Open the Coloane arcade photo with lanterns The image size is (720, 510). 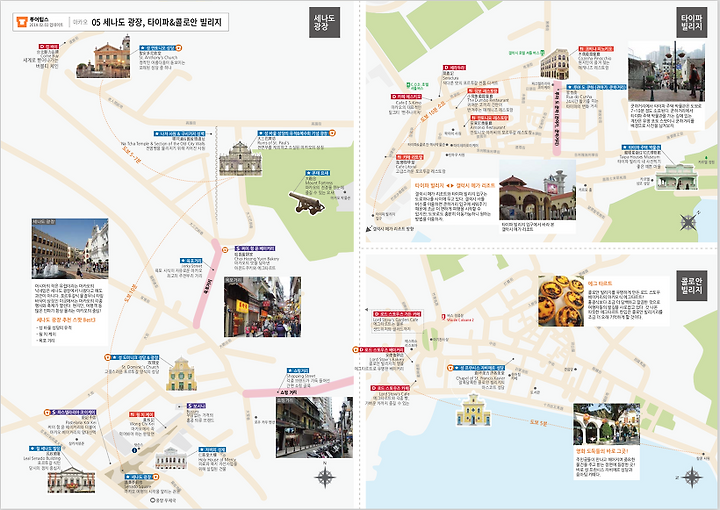[x=607, y=424]
